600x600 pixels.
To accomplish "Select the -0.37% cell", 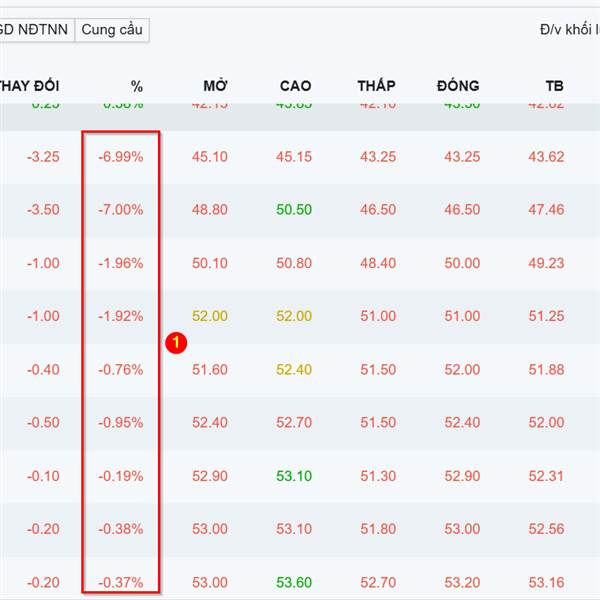I will 121,583.
